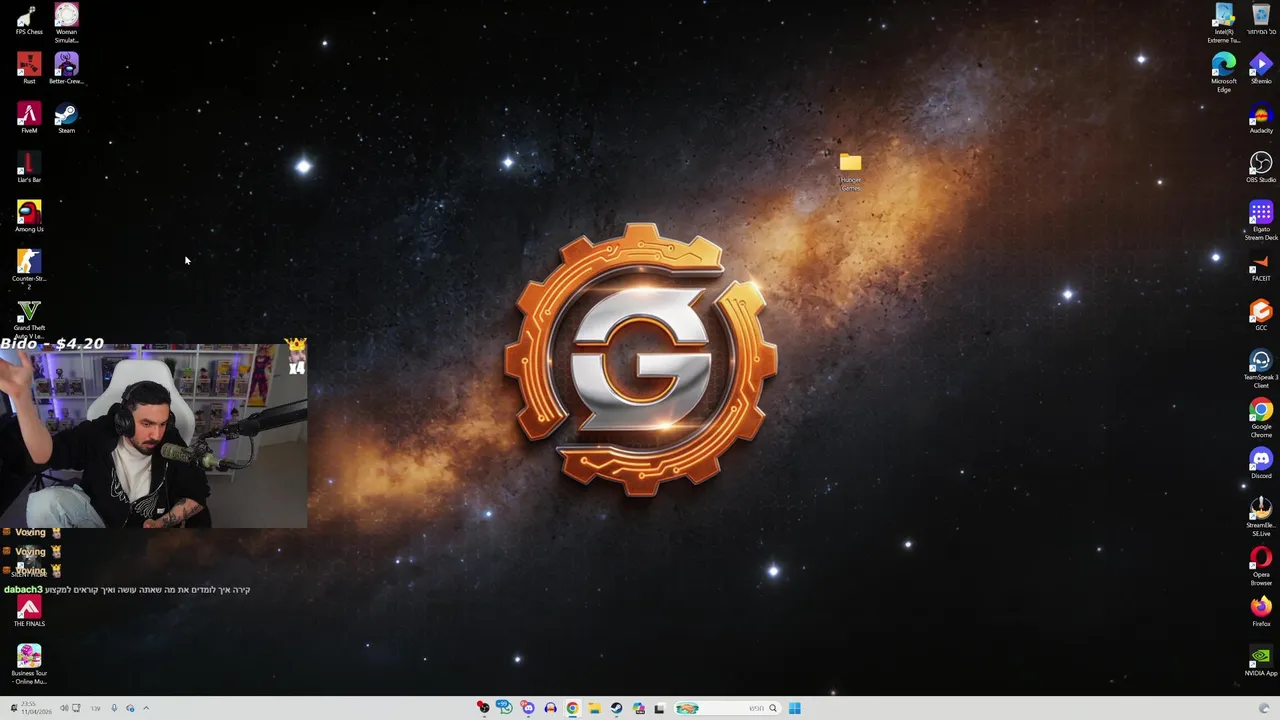Open the Business Tour desktop icon
1280x720 pixels.
pyautogui.click(x=29, y=664)
